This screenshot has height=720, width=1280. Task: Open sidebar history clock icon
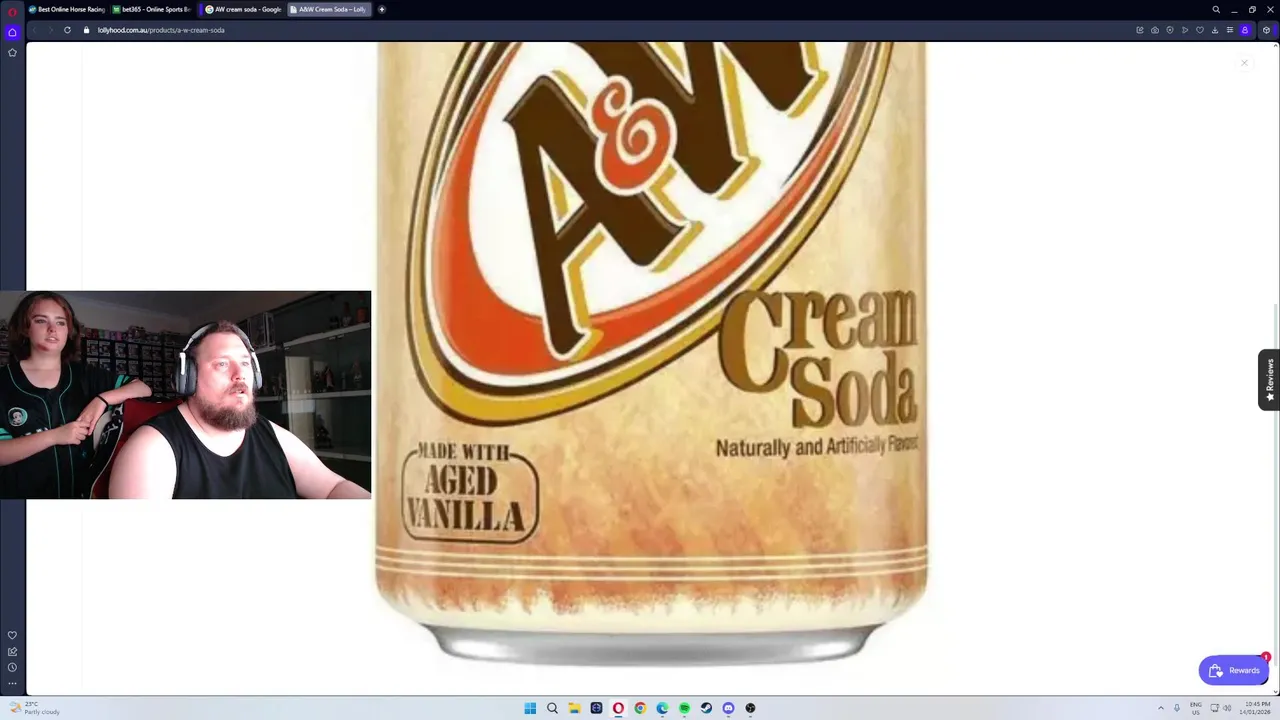click(12, 667)
